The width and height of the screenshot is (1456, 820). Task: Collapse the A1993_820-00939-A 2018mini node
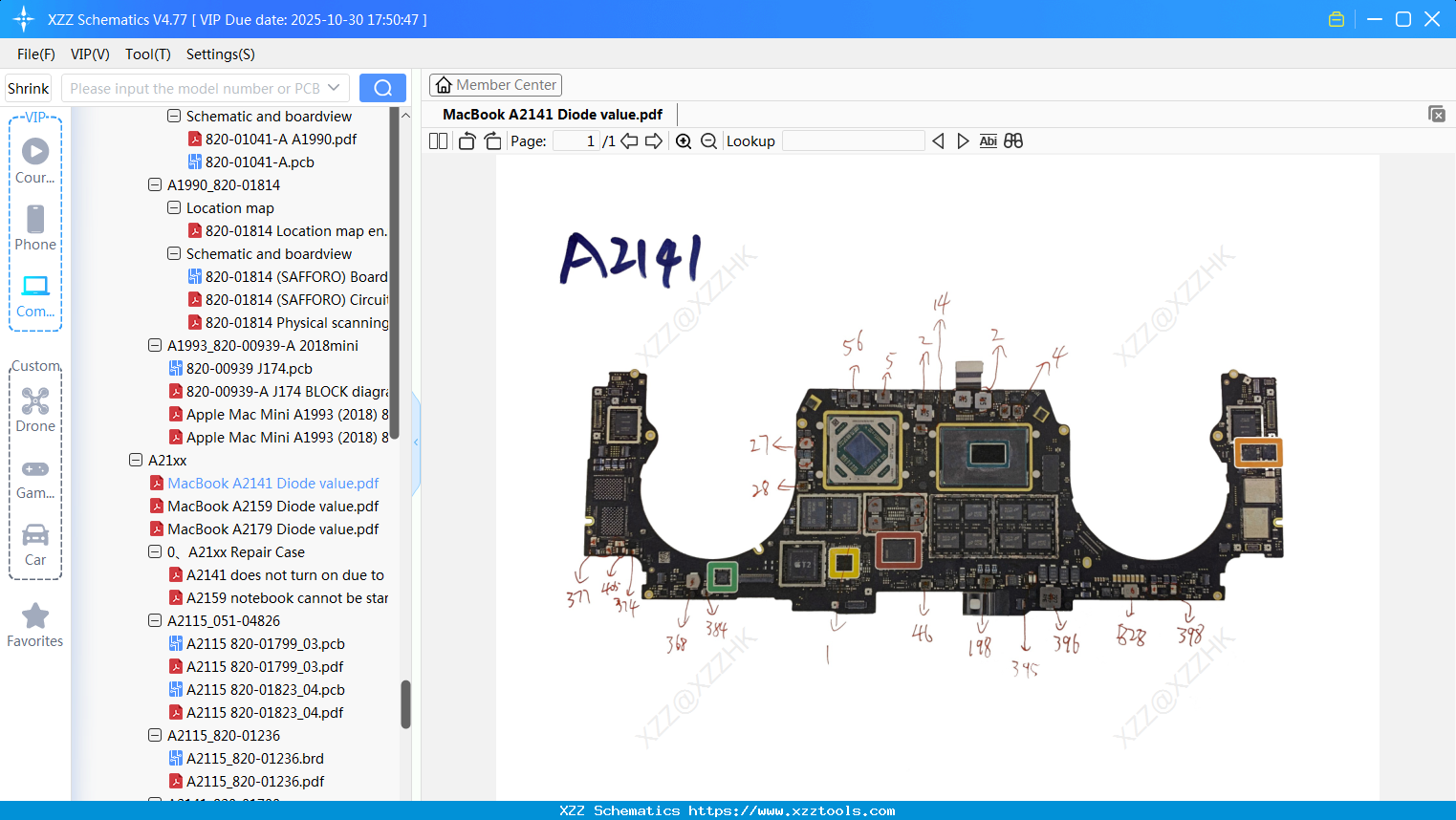pos(155,346)
